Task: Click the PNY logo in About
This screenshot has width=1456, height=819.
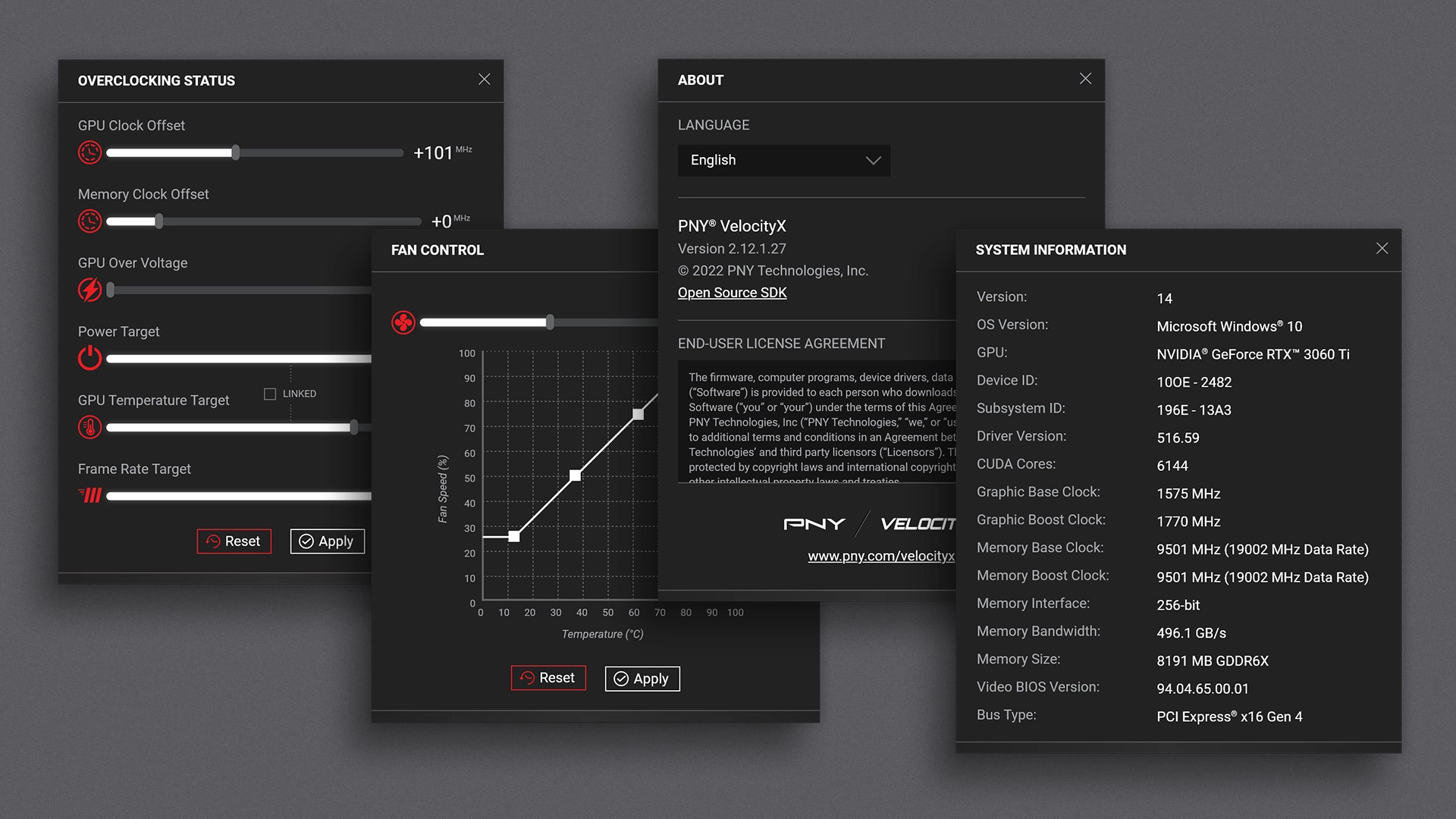Action: 814,524
